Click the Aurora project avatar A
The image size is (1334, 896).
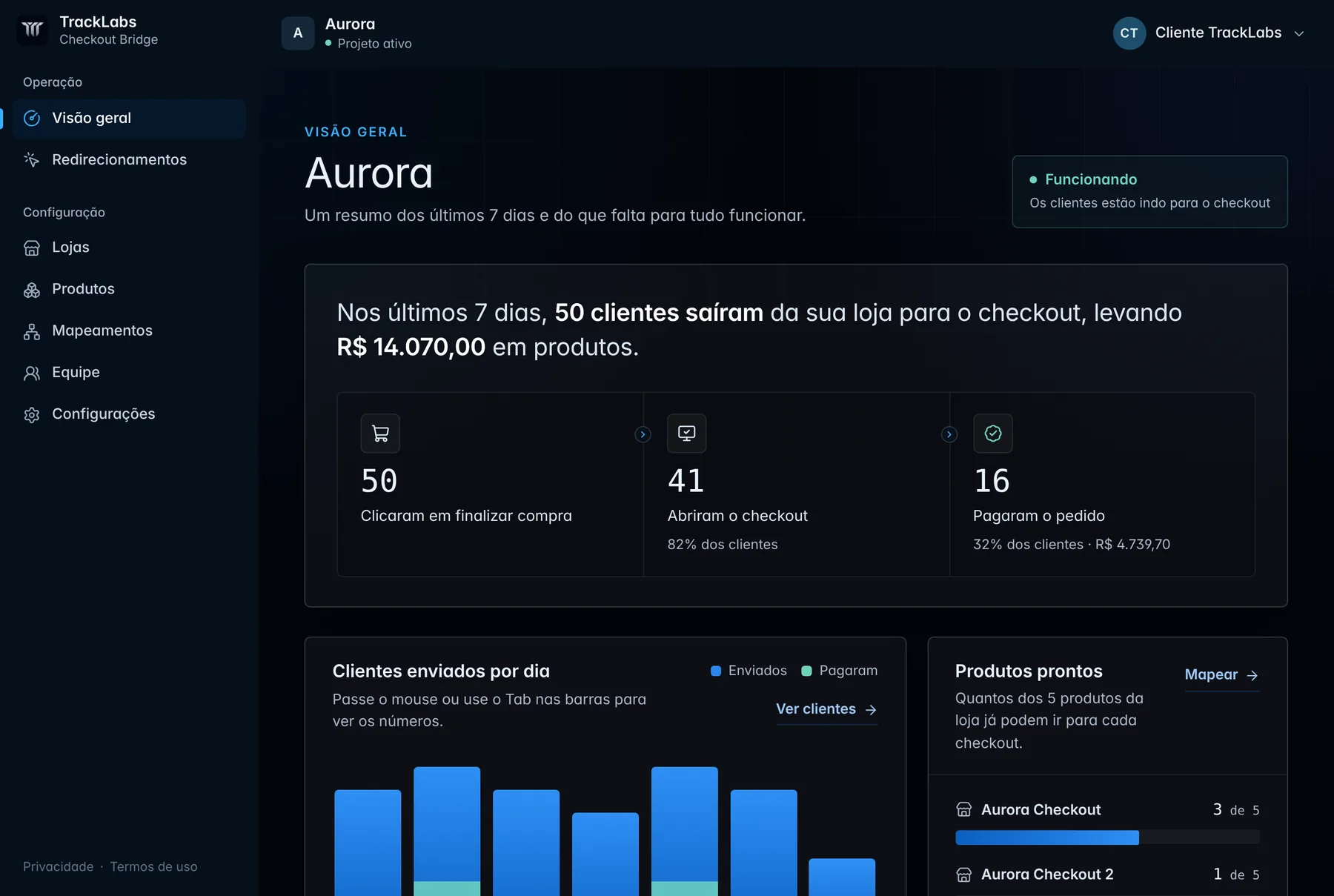click(x=298, y=33)
